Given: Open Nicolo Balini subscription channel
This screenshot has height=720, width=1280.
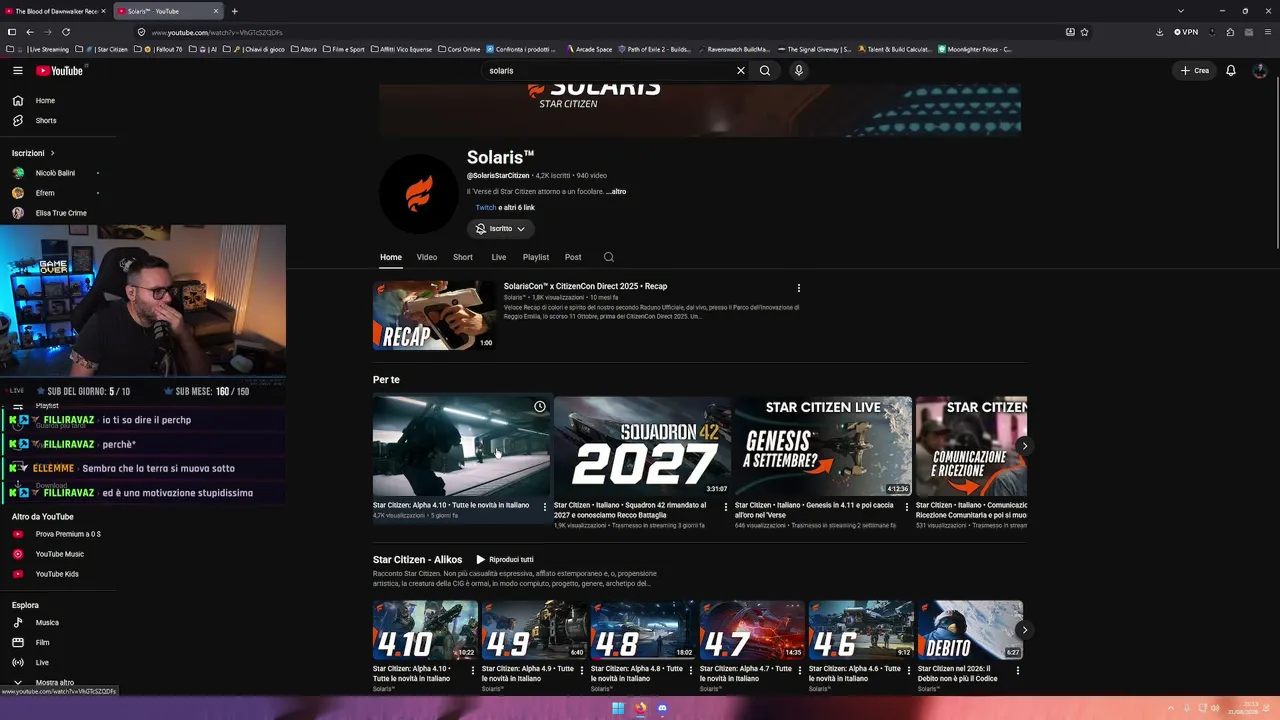Looking at the screenshot, I should pyautogui.click(x=55, y=173).
